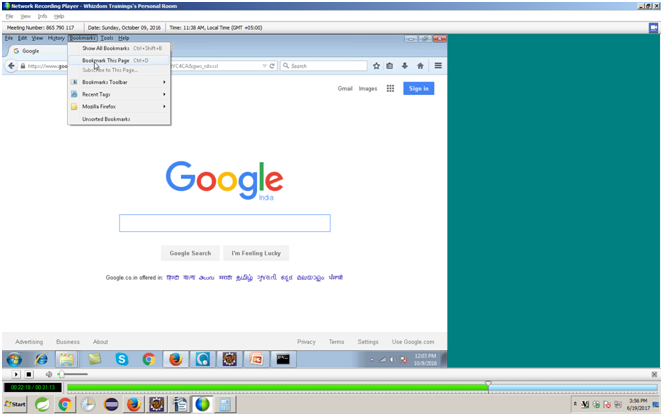Open Spring Tool Suite leaf icon in bottom taskbar
The height and width of the screenshot is (416, 663).
(x=42, y=405)
